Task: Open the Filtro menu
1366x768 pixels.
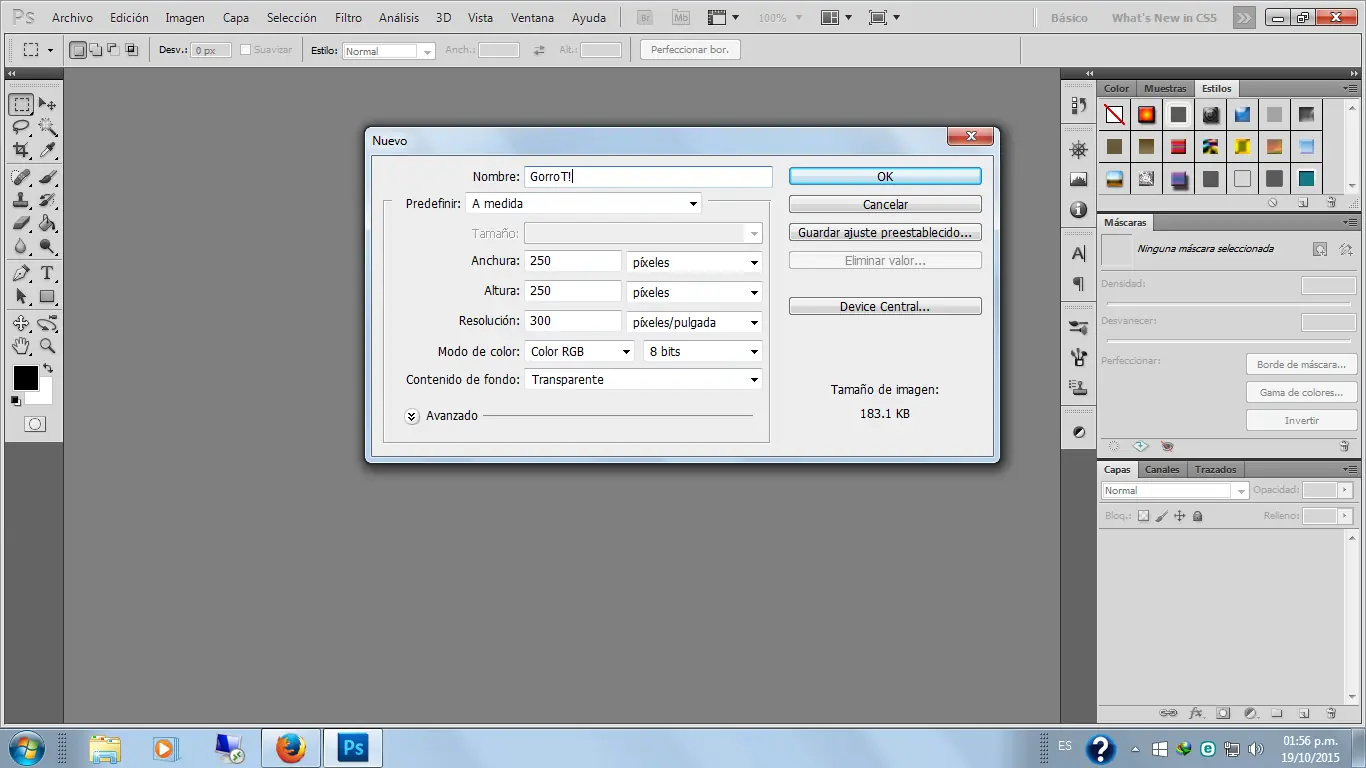Action: pyautogui.click(x=348, y=18)
